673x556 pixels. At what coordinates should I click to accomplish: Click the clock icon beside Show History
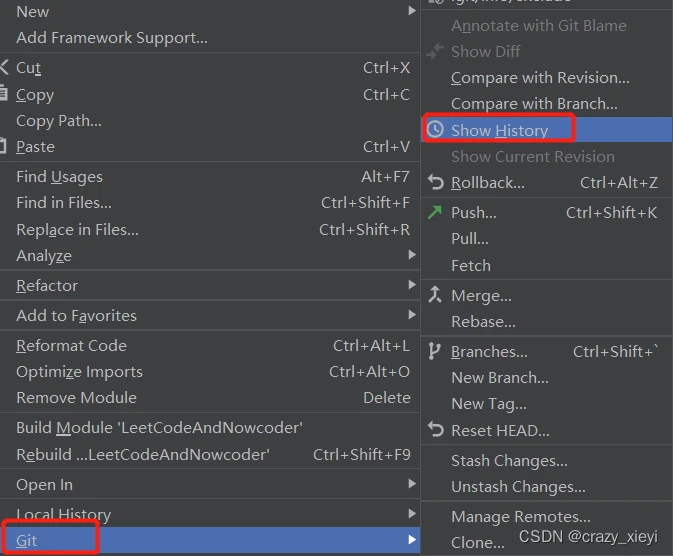pos(435,129)
